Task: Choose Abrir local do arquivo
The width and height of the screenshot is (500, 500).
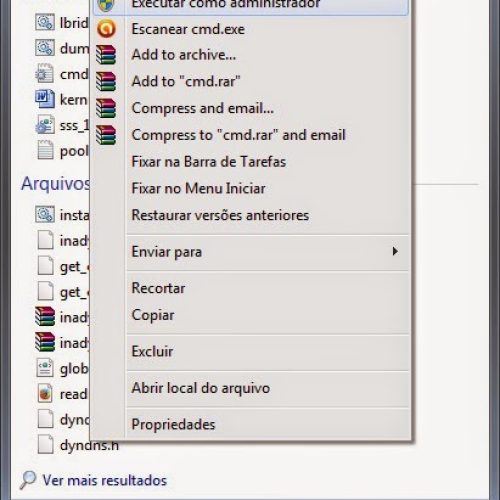Action: [251, 388]
